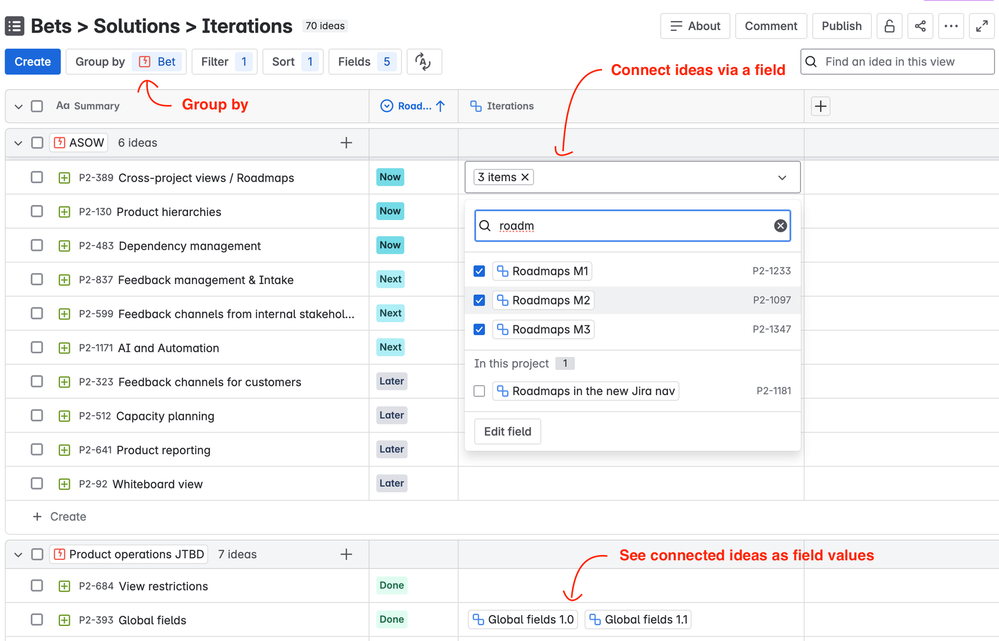The height and width of the screenshot is (641, 999).
Task: Click the idea type icon for P2-837
Action: [x=64, y=280]
